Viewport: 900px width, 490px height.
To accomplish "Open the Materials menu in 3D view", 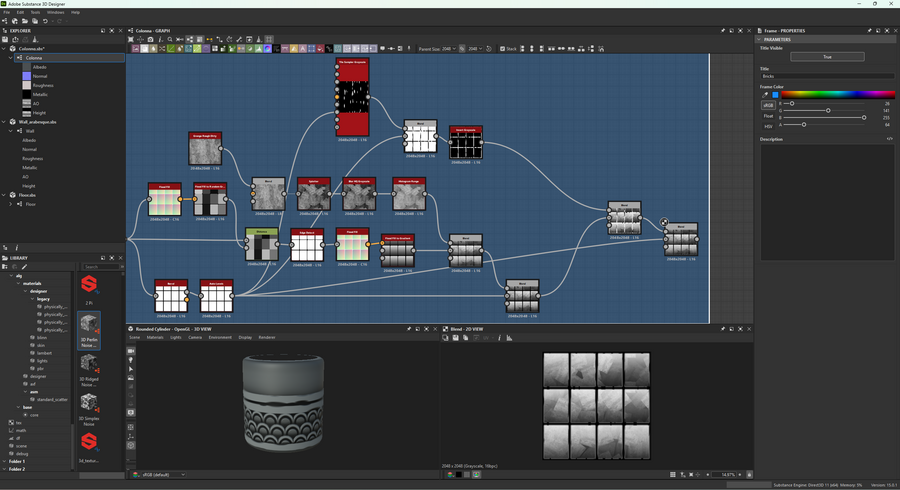I will (x=155, y=338).
